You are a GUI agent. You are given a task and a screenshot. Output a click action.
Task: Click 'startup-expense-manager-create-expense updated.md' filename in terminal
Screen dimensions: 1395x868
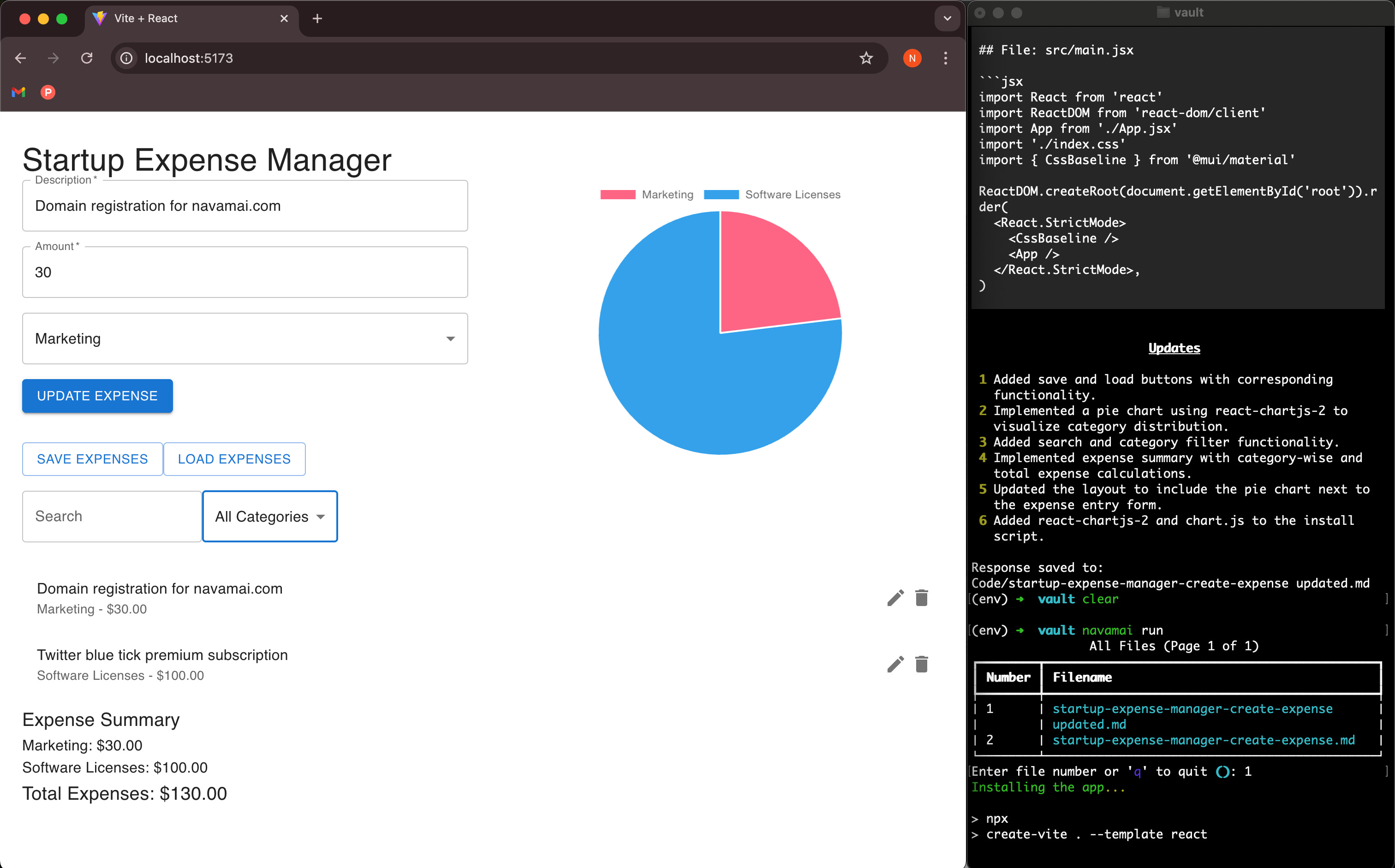(1192, 716)
